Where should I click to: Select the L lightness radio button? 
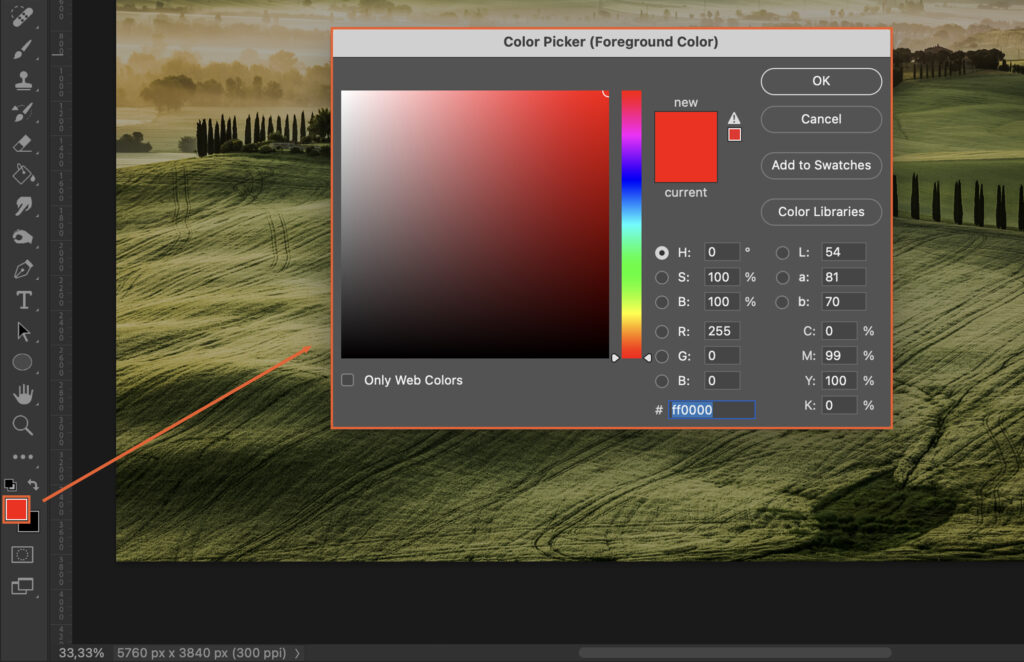click(782, 252)
